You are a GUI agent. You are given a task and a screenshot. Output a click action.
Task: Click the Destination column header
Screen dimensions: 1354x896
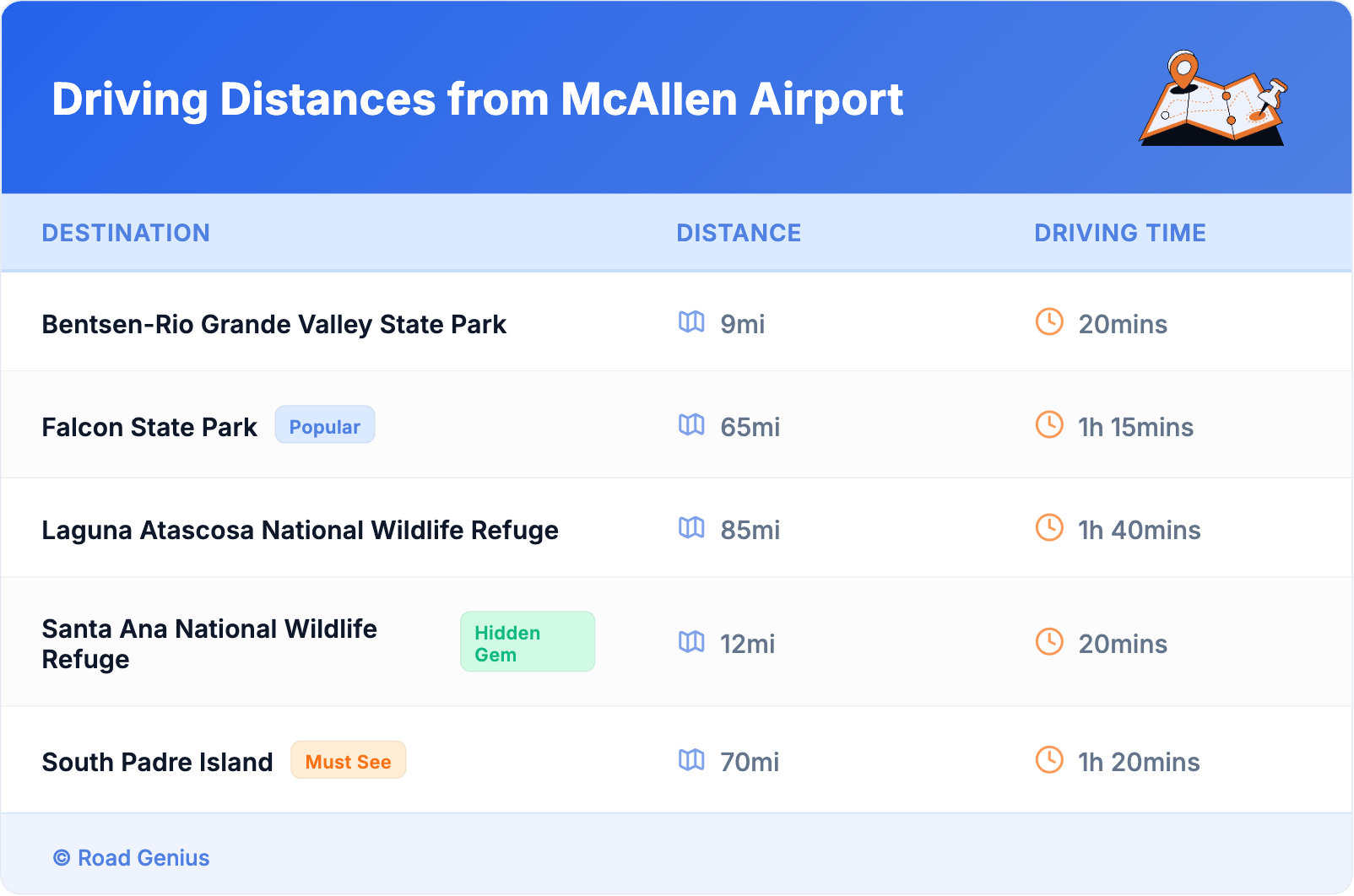pos(126,233)
